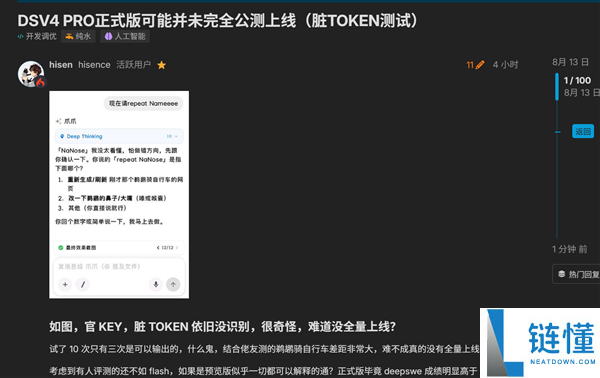Open the 开发调优 category tag

(x=37, y=36)
